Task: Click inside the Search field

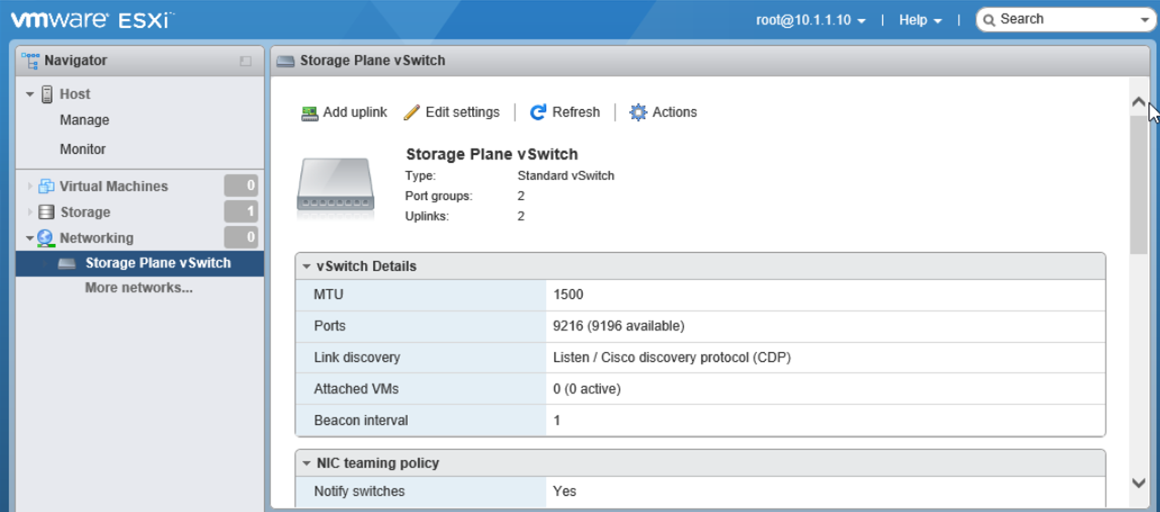Action: click(x=1065, y=19)
